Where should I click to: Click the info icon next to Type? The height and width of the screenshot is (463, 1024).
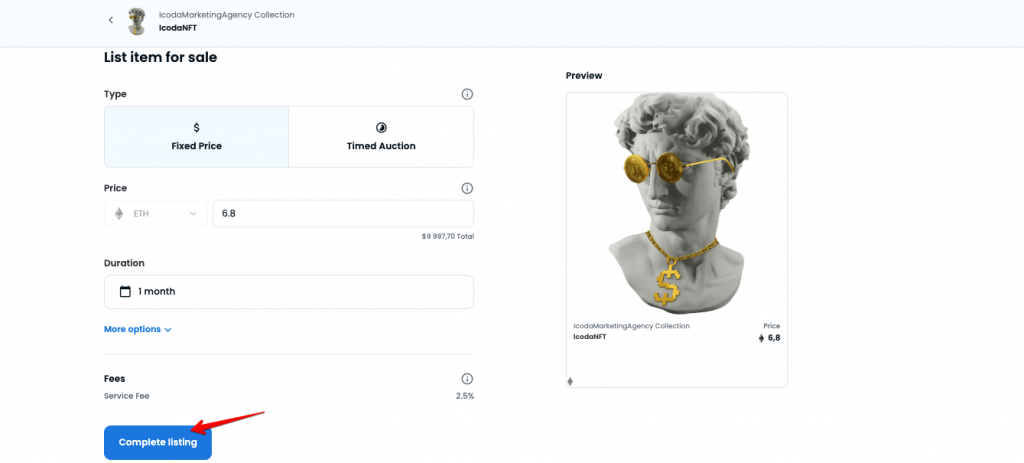(x=467, y=94)
